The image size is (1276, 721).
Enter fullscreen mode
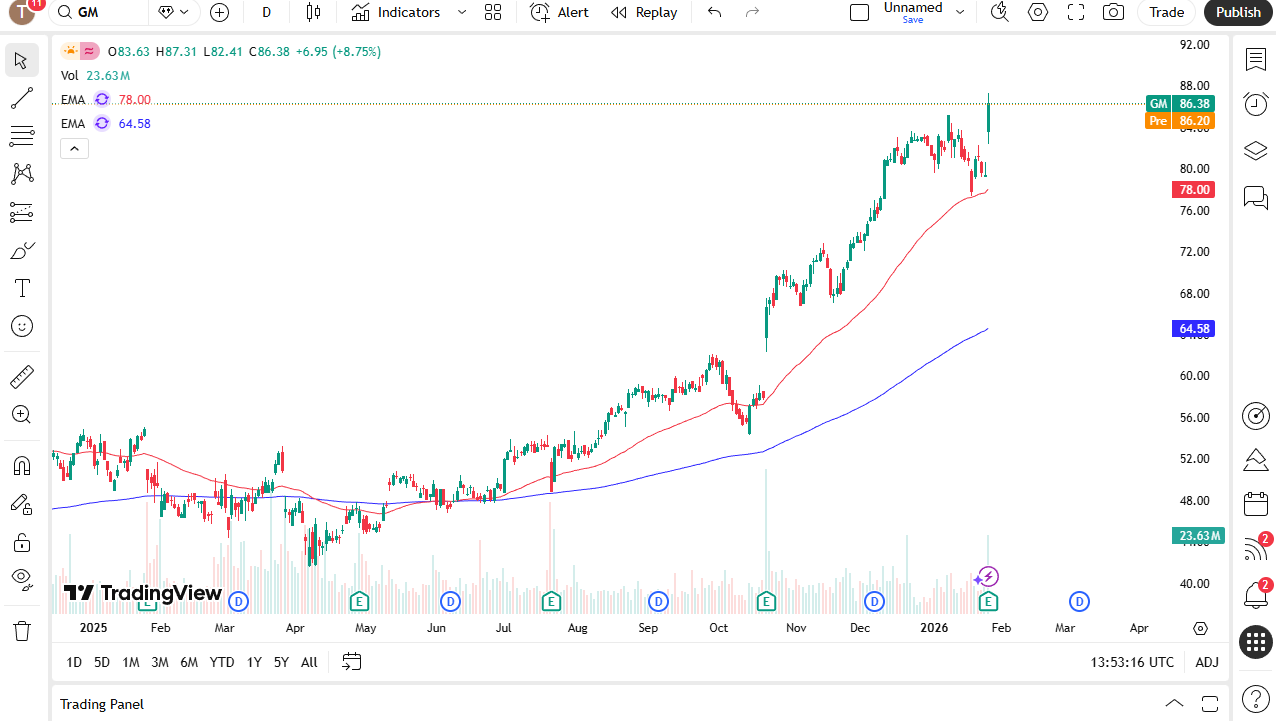(x=1076, y=12)
